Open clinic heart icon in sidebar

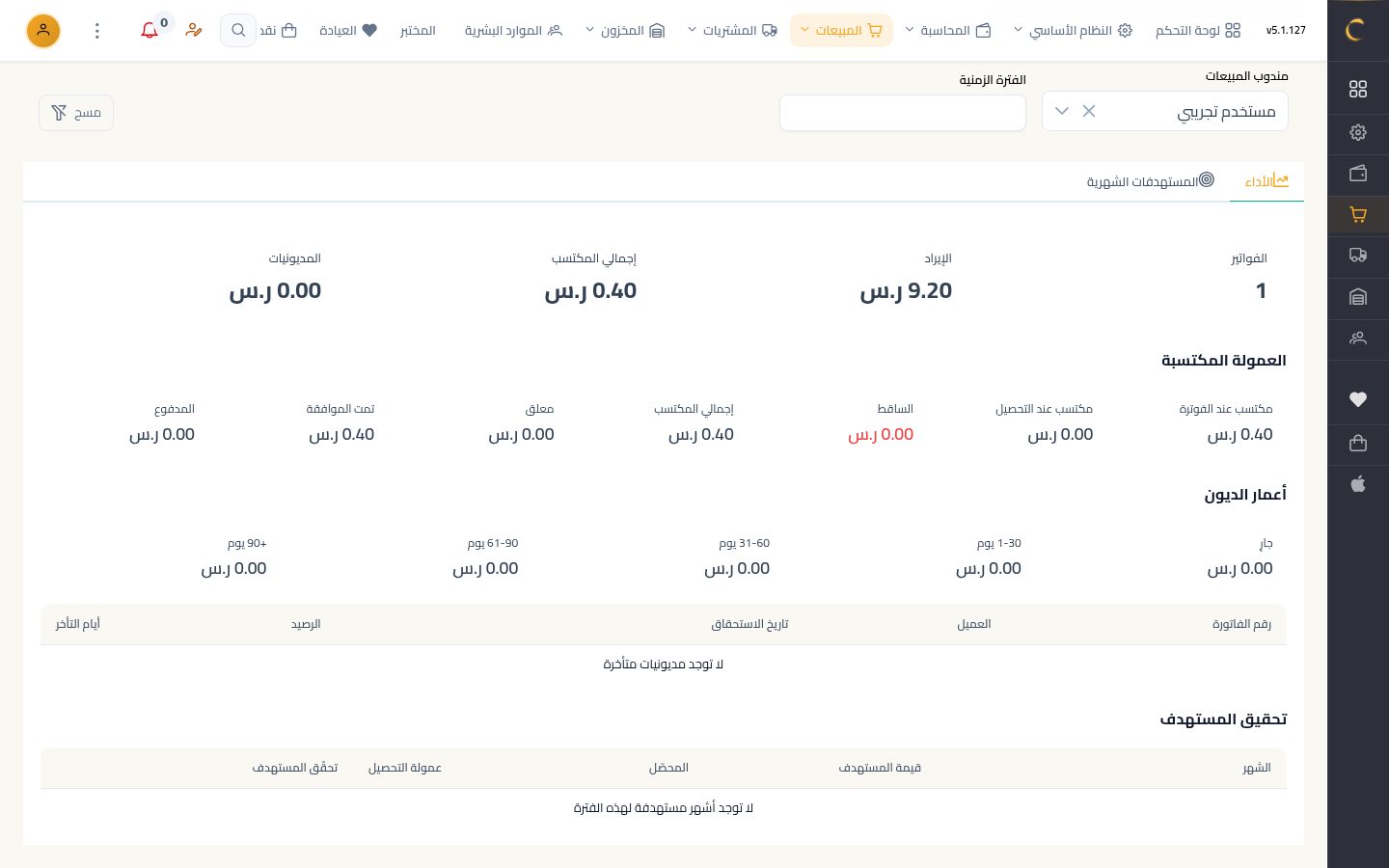click(1358, 399)
